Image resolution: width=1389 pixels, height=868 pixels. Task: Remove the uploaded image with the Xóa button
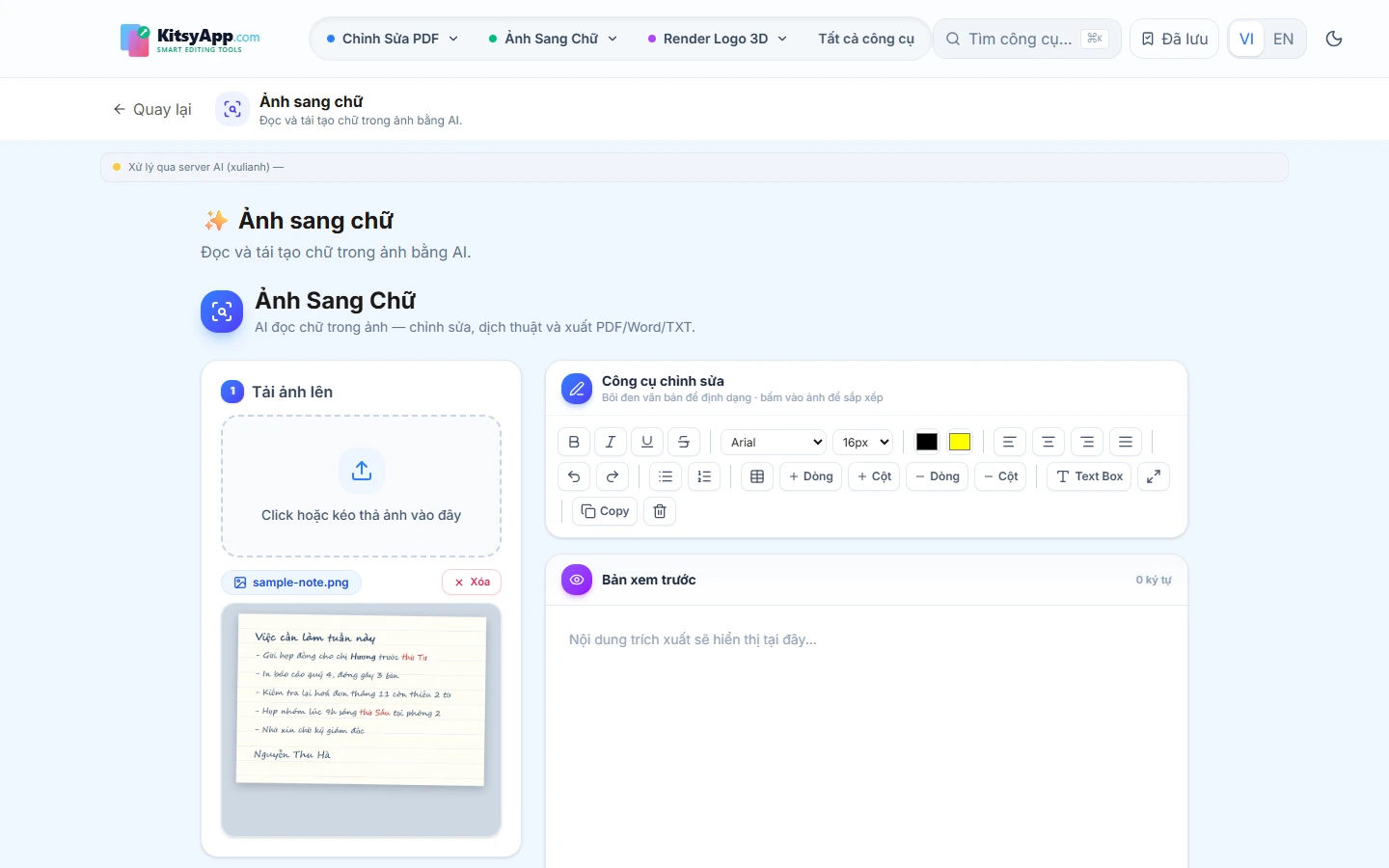pyautogui.click(x=472, y=583)
